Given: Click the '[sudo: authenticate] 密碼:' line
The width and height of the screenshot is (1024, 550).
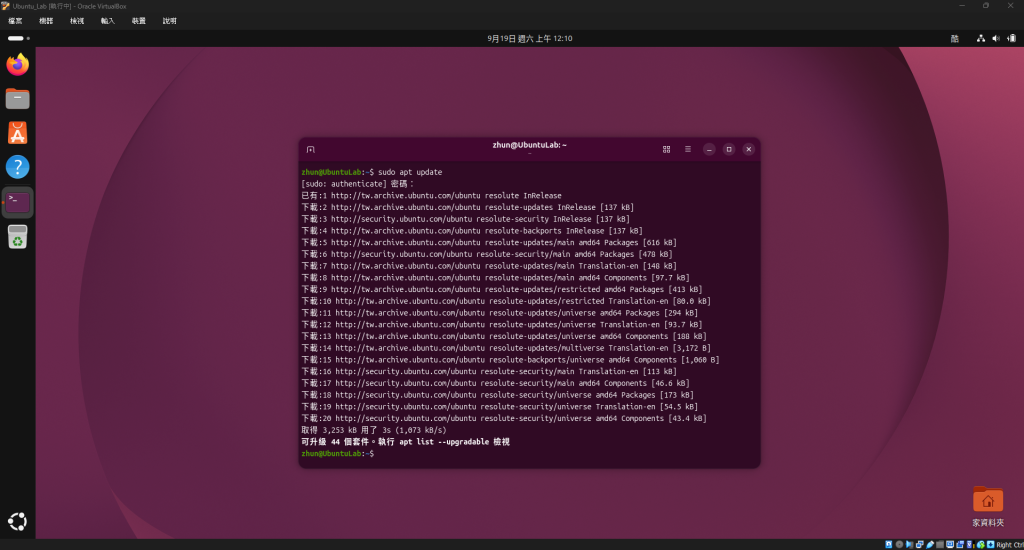Looking at the screenshot, I should tap(357, 184).
